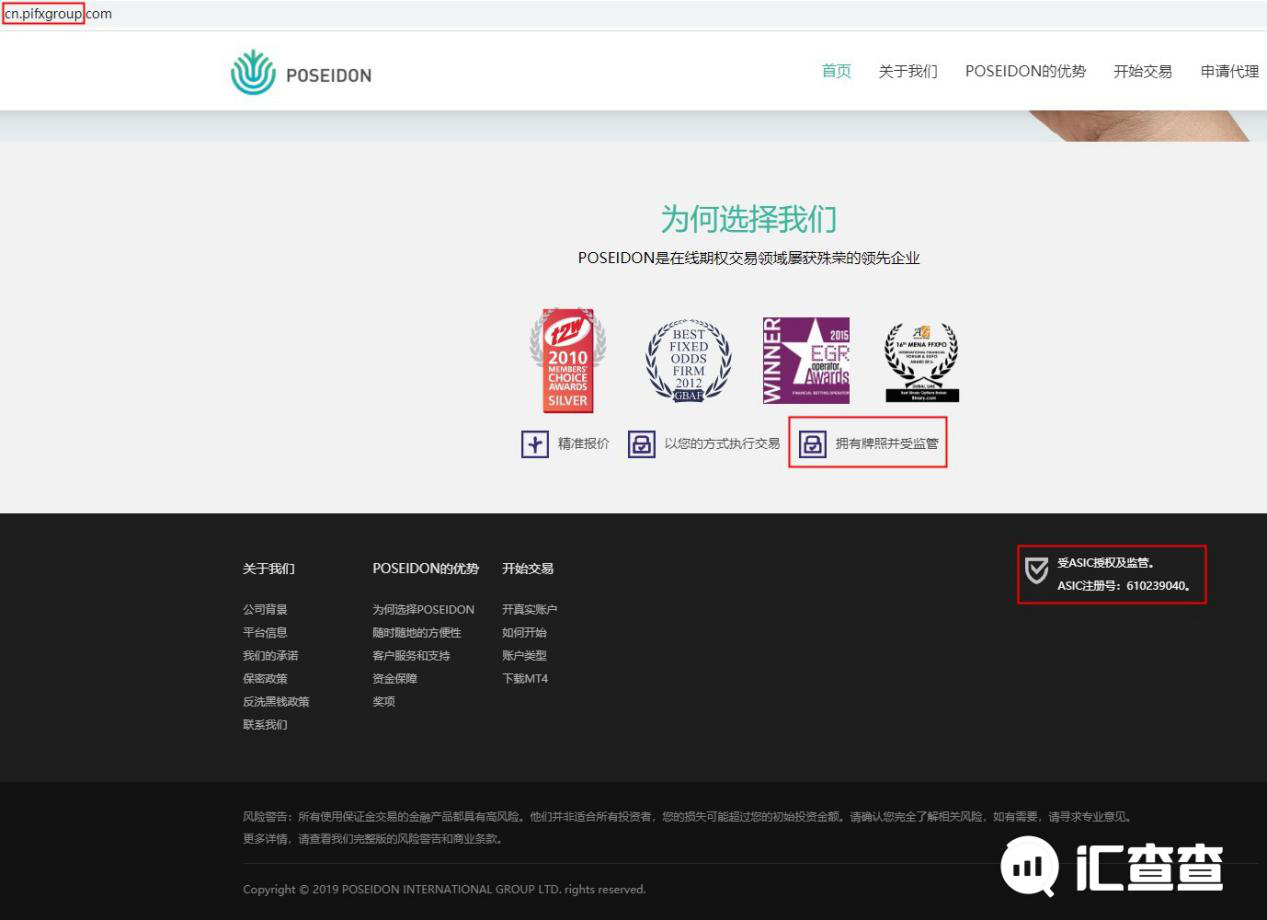The width and height of the screenshot is (1267, 920).
Task: Click the 受ASIC授权及监管 text
Action: 1106,563
